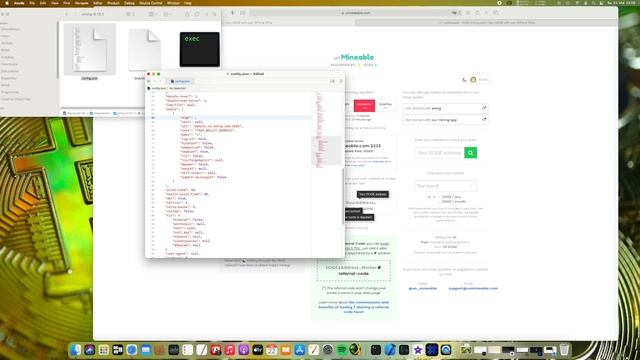The height and width of the screenshot is (360, 640).
Task: Open Mail from the Dock
Action: [x=146, y=350]
